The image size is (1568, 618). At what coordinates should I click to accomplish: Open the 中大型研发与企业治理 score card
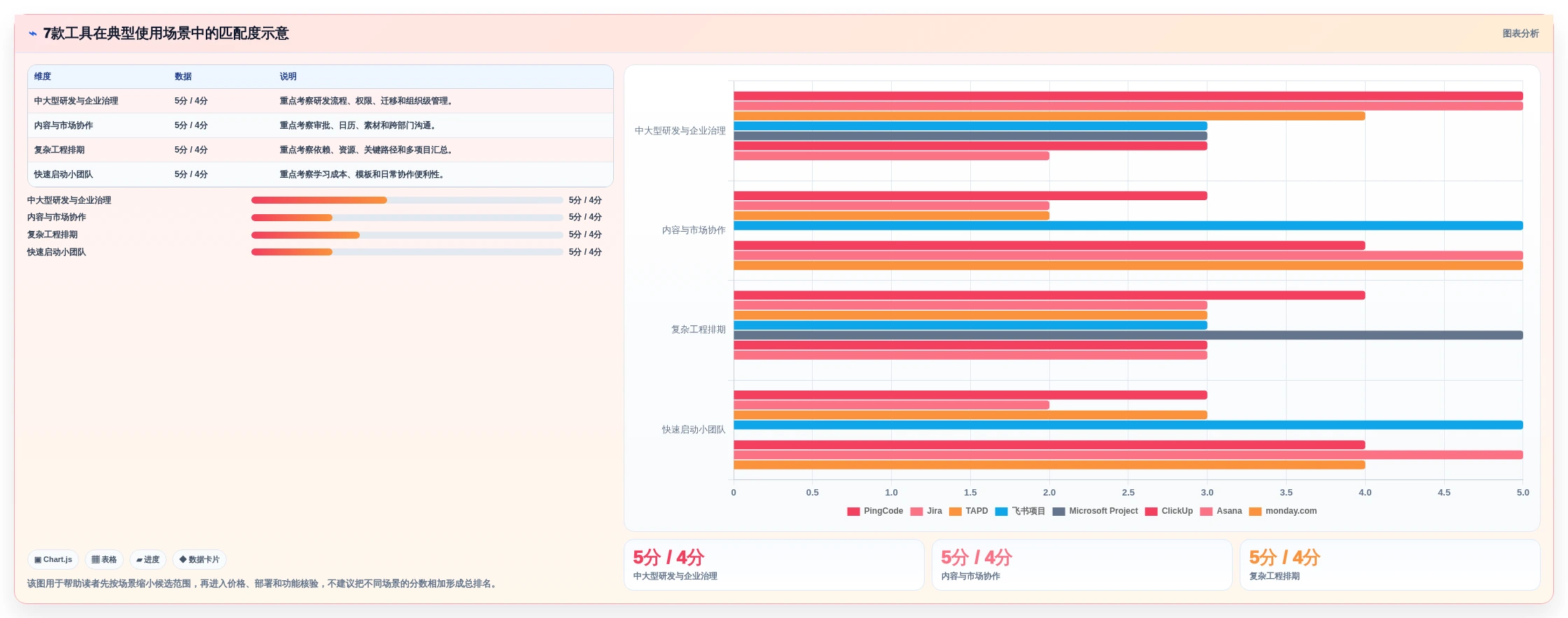tap(773, 565)
